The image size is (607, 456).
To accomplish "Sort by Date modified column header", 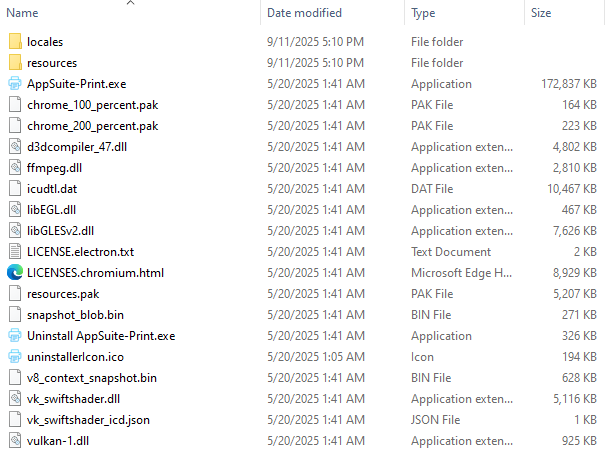I will pyautogui.click(x=304, y=13).
